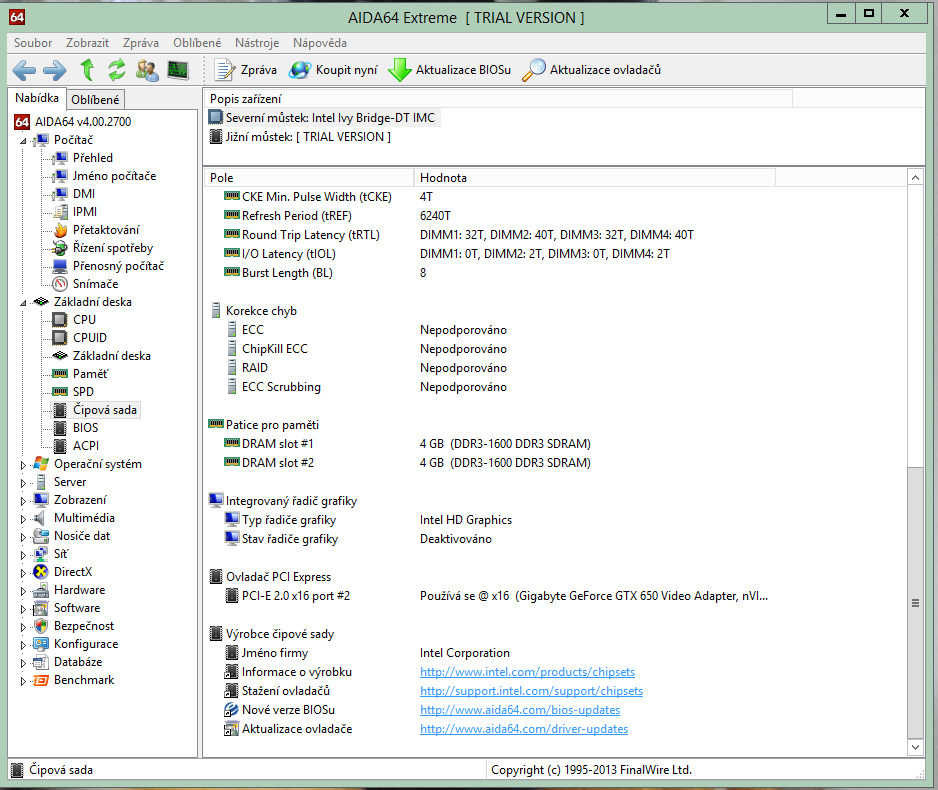Open the Zobrazit menu
The height and width of the screenshot is (790, 938).
click(87, 43)
